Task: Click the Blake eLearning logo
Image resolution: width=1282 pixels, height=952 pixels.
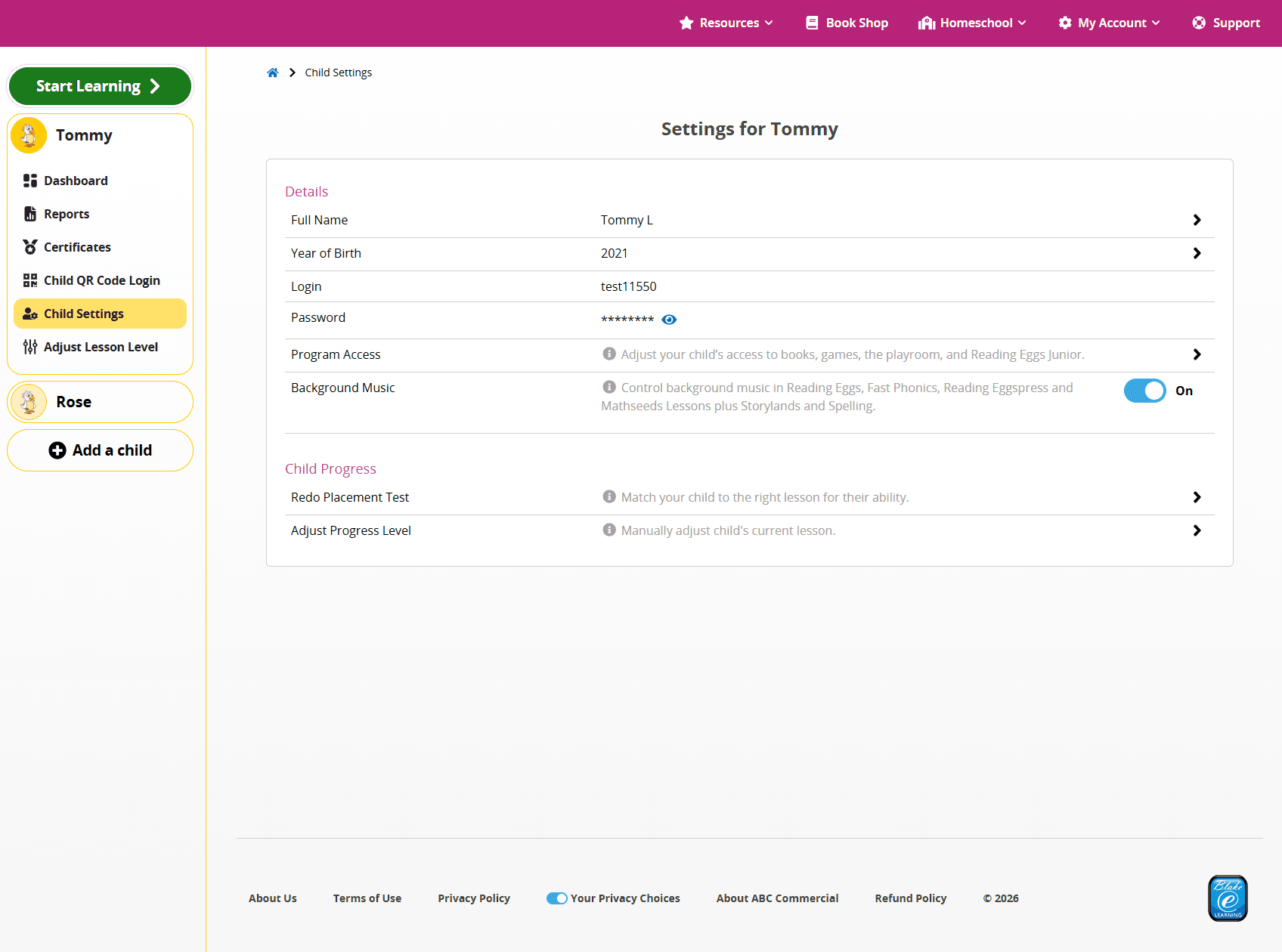Action: pyautogui.click(x=1228, y=898)
